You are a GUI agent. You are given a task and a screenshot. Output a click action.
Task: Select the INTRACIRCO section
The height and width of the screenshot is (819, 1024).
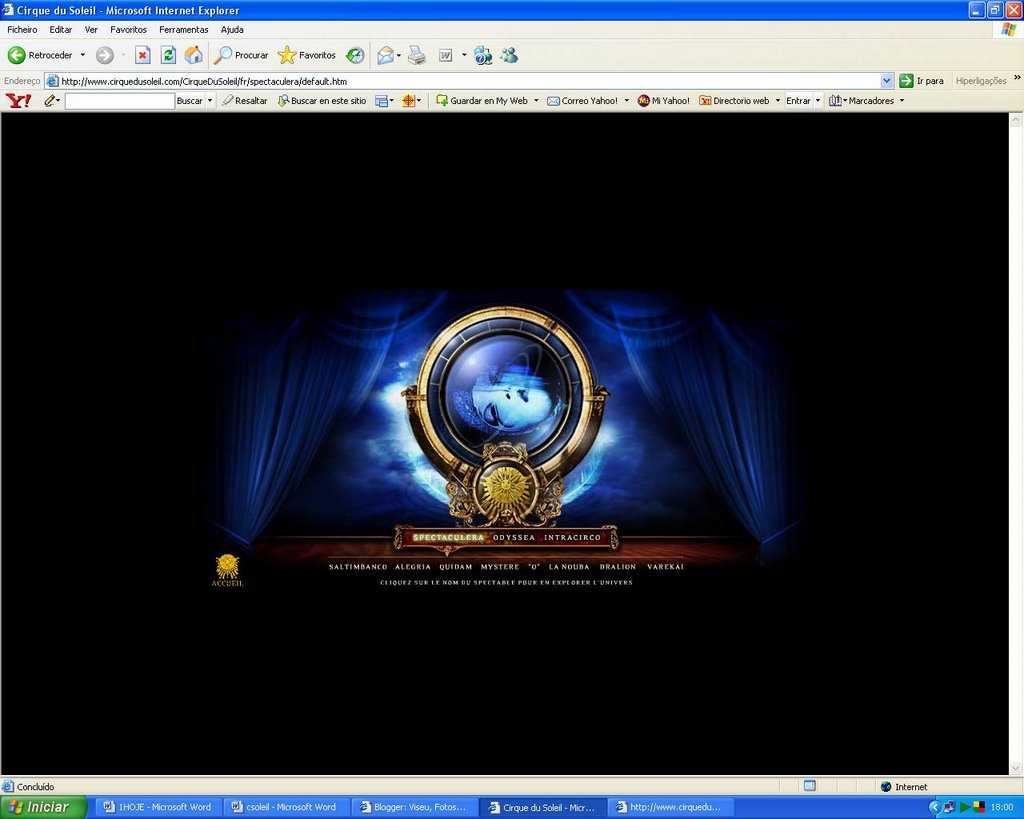[x=572, y=538]
